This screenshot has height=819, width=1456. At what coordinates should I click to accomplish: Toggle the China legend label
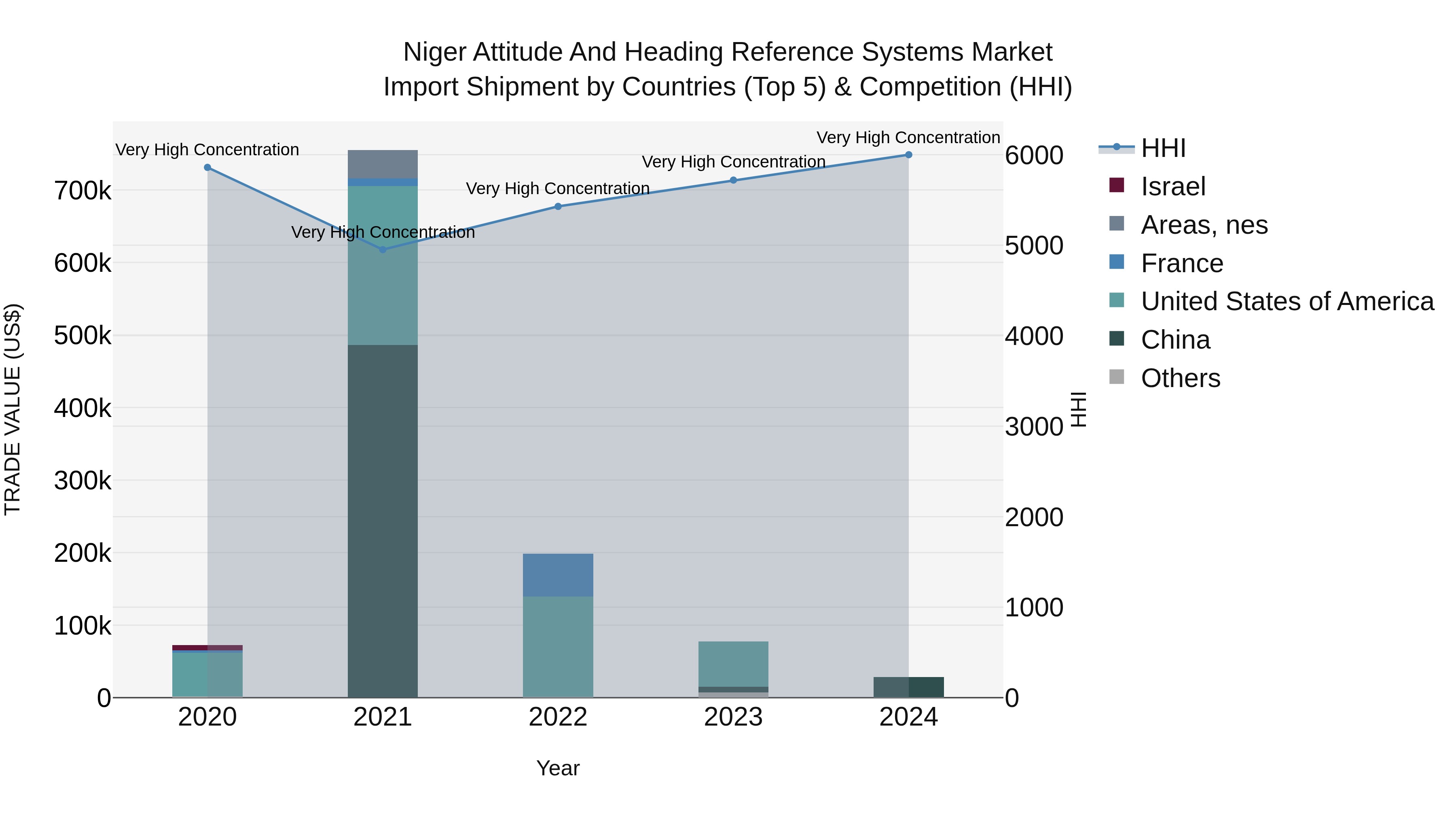[x=1176, y=340]
